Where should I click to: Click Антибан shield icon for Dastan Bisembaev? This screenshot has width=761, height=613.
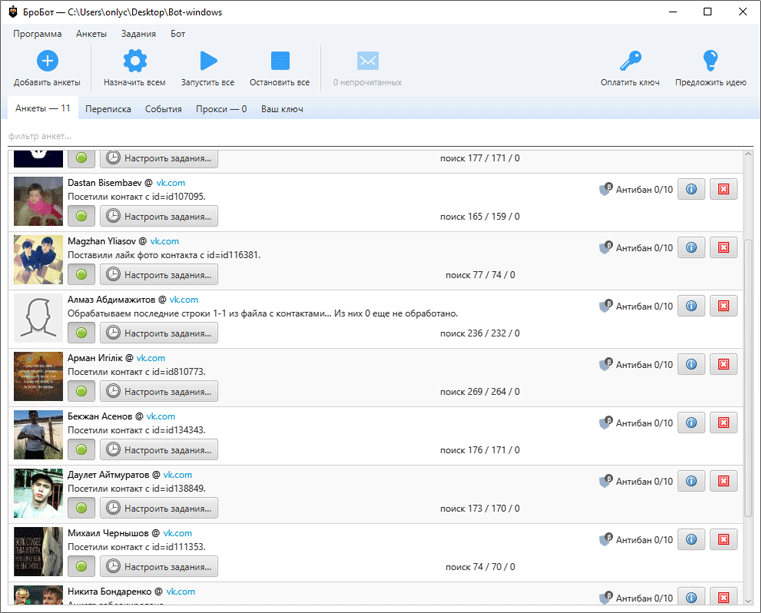pyautogui.click(x=606, y=189)
